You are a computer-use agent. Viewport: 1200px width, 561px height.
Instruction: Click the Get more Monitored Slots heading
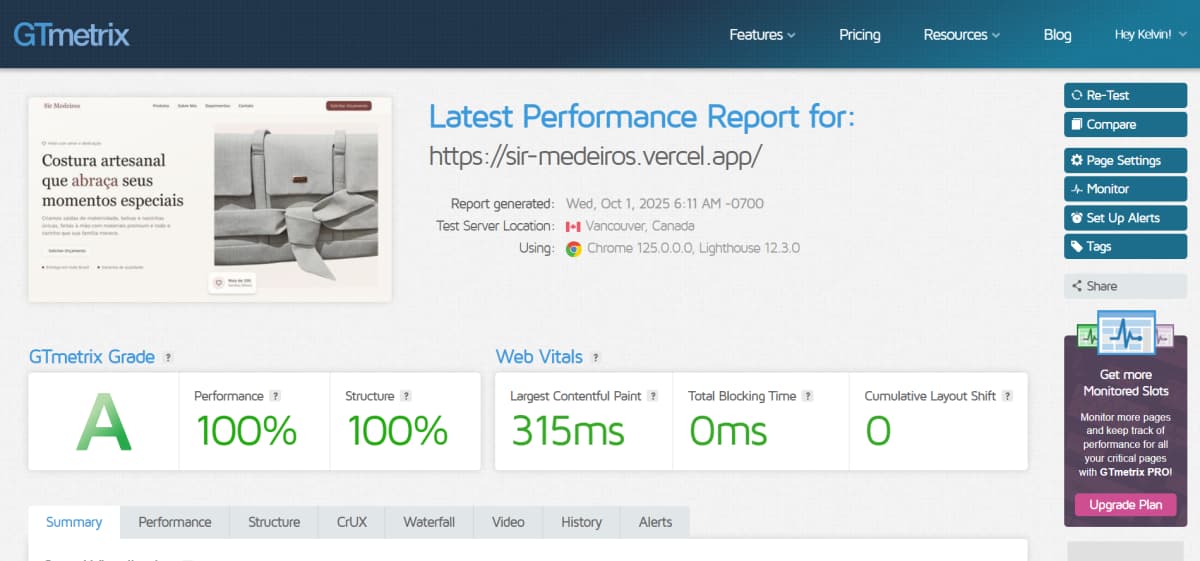point(1125,383)
